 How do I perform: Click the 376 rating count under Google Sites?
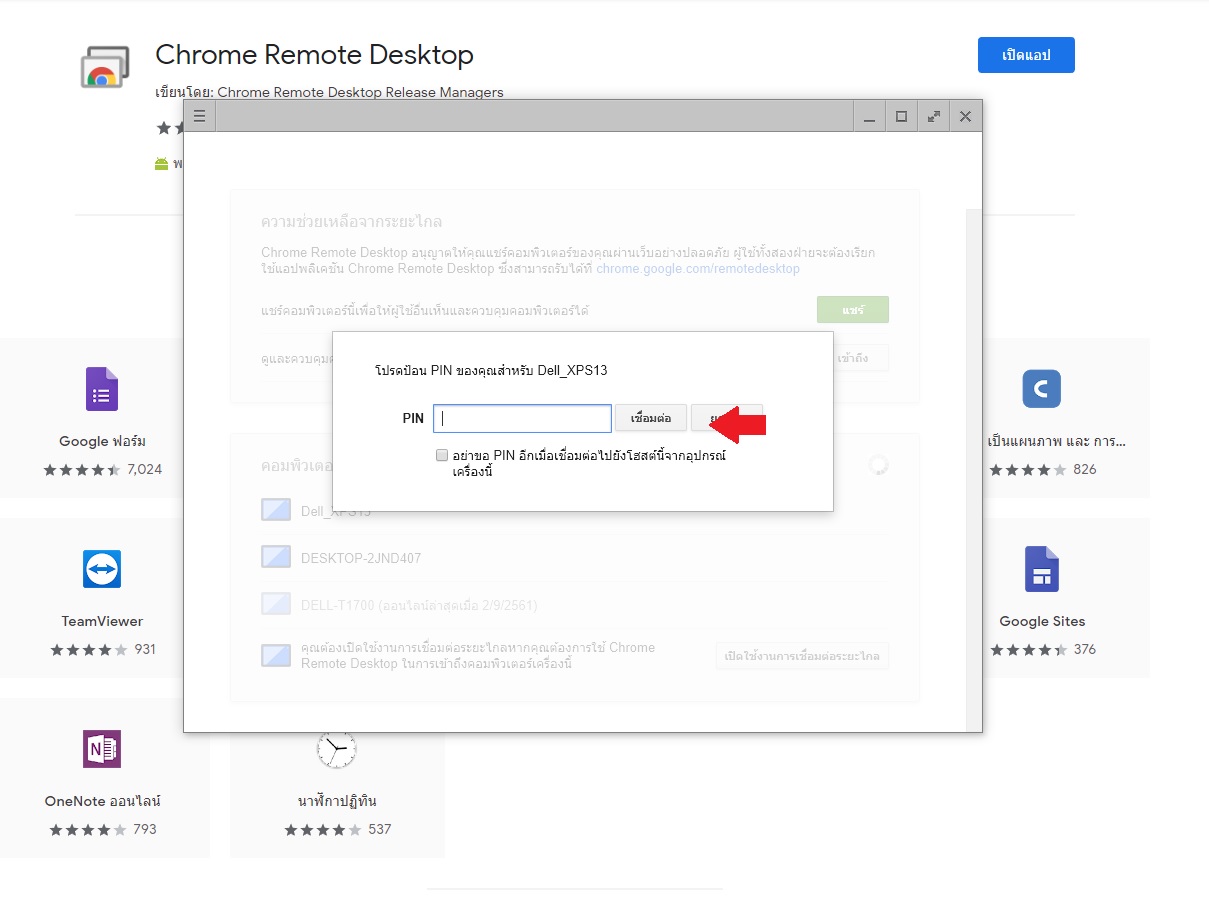[1085, 649]
